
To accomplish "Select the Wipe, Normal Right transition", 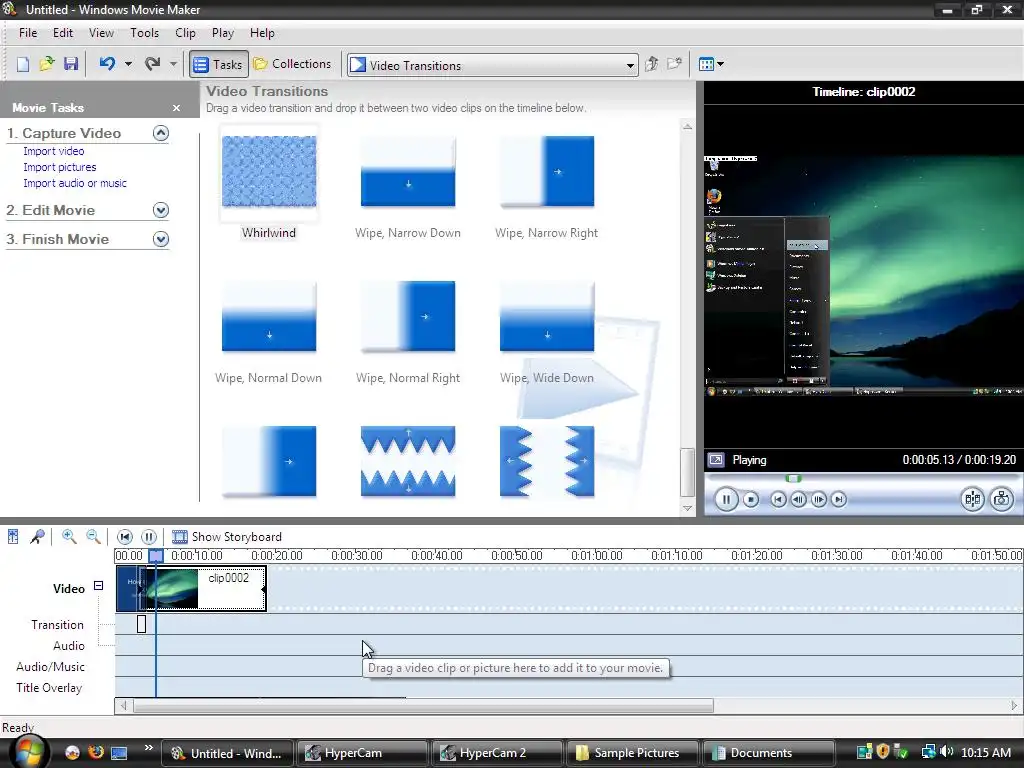I will [408, 317].
